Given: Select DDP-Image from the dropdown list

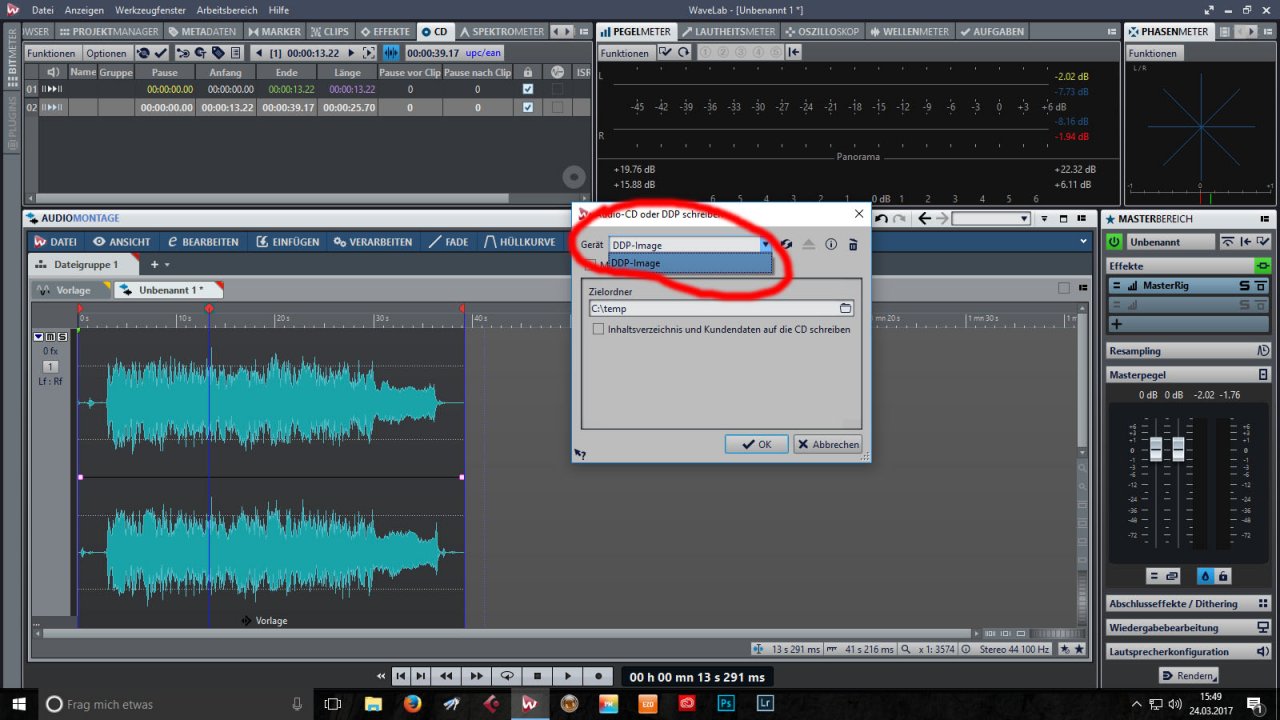Looking at the screenshot, I should tap(690, 263).
